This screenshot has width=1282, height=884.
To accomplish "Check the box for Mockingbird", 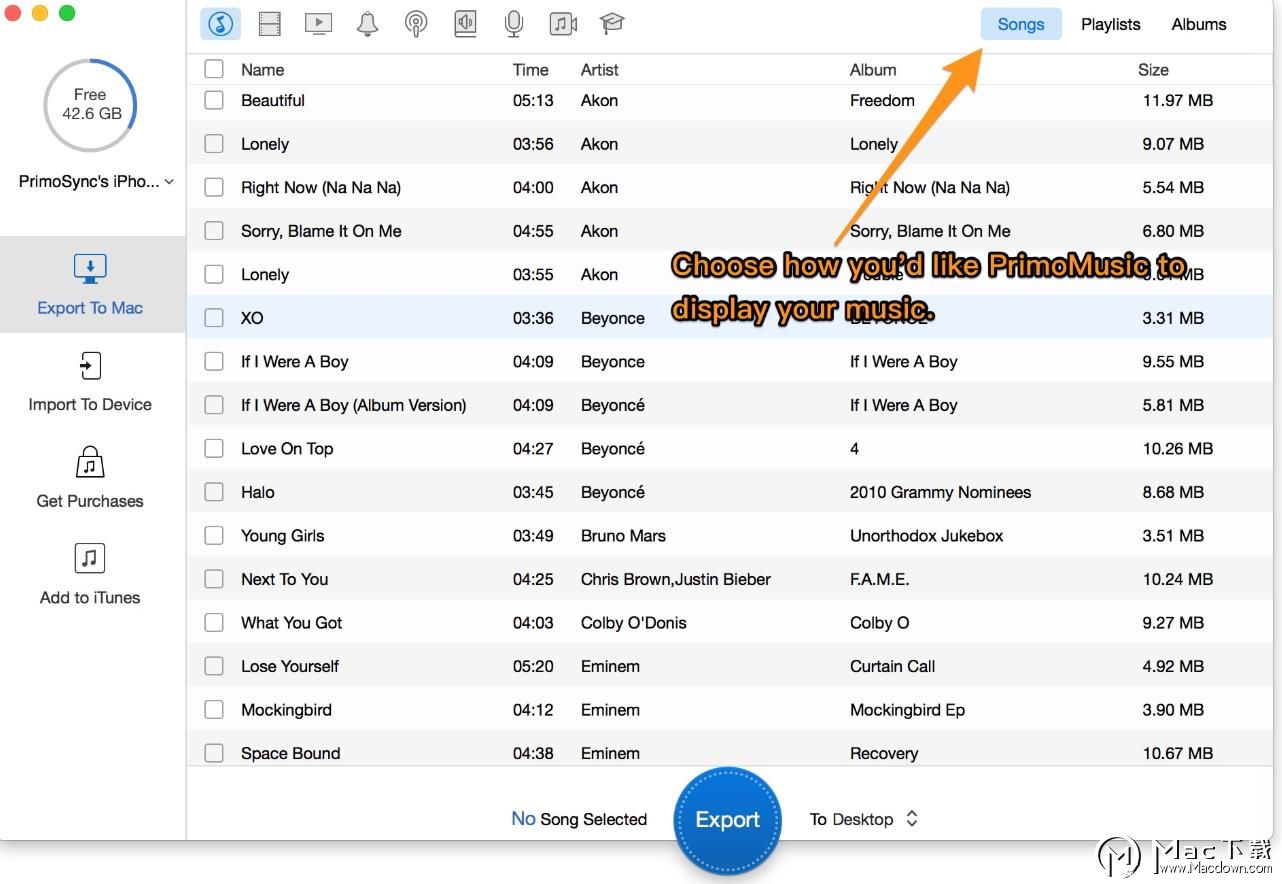I will pyautogui.click(x=214, y=709).
